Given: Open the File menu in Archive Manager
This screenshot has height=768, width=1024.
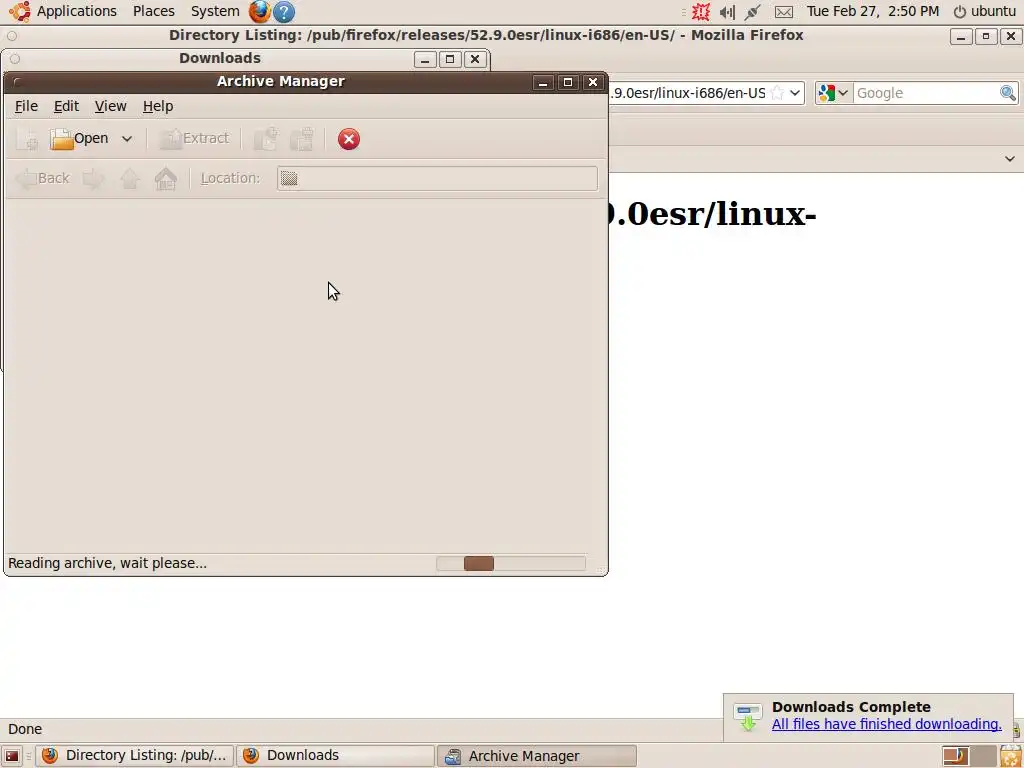Looking at the screenshot, I should [26, 106].
